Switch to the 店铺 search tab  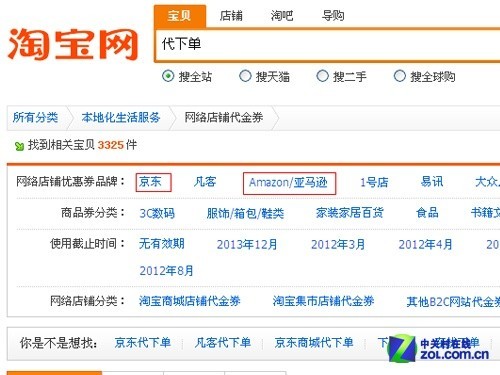pos(231,16)
